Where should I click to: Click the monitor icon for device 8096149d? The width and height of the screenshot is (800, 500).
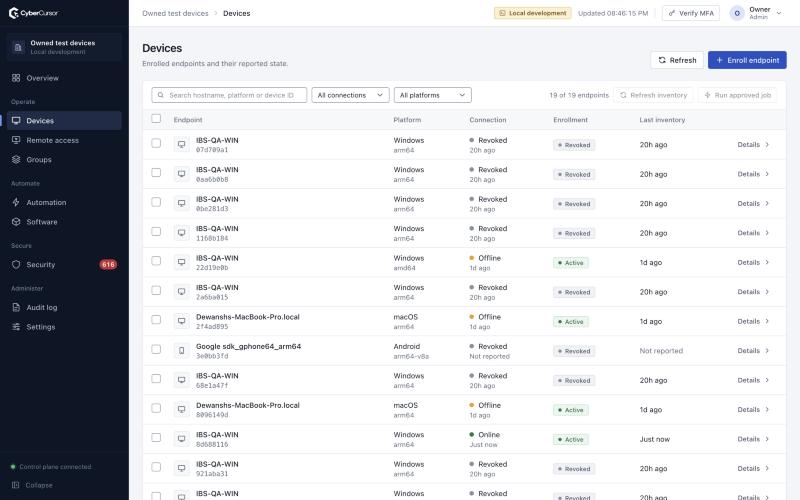181,410
